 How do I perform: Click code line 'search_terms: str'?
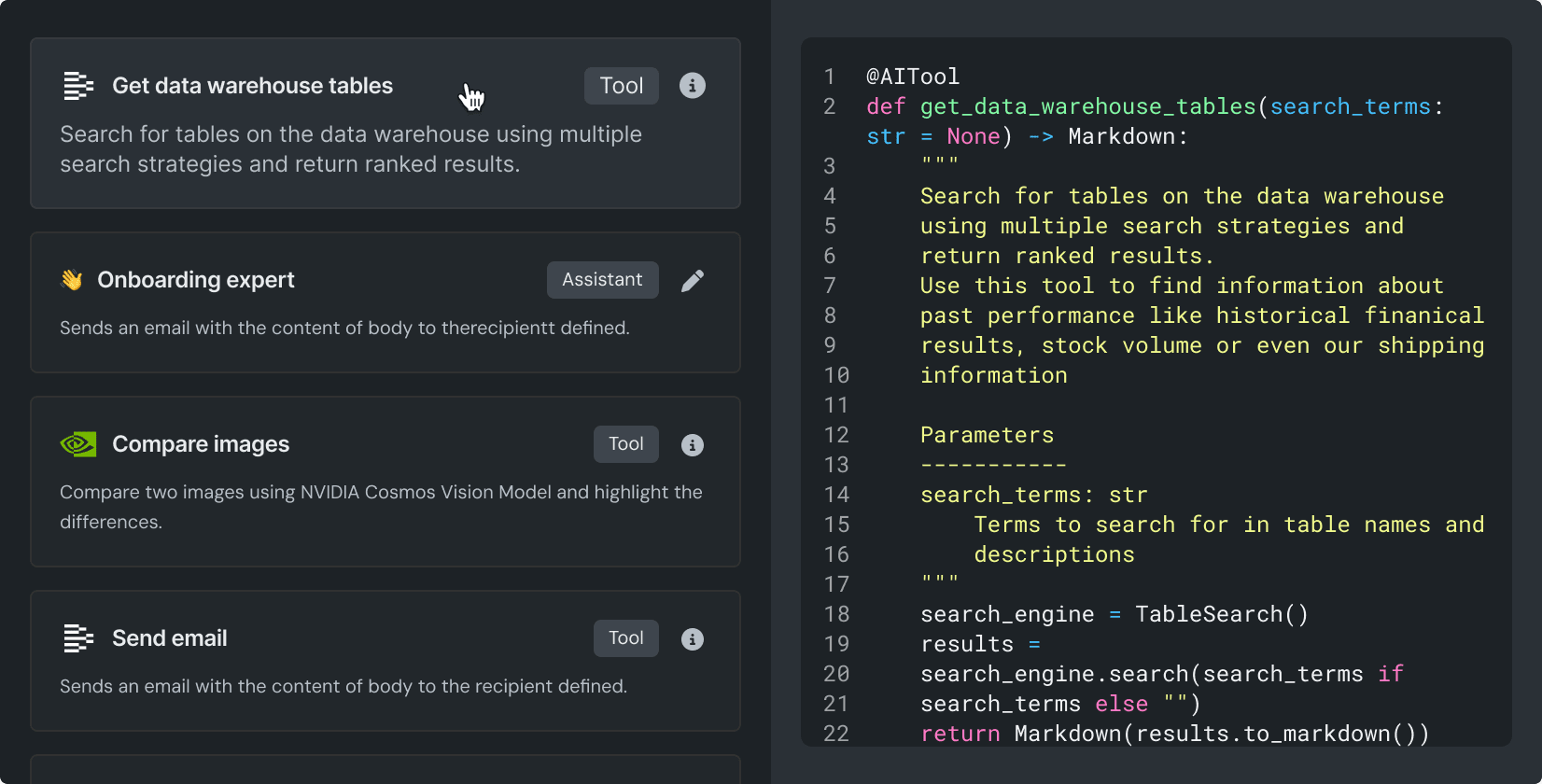coord(1033,495)
